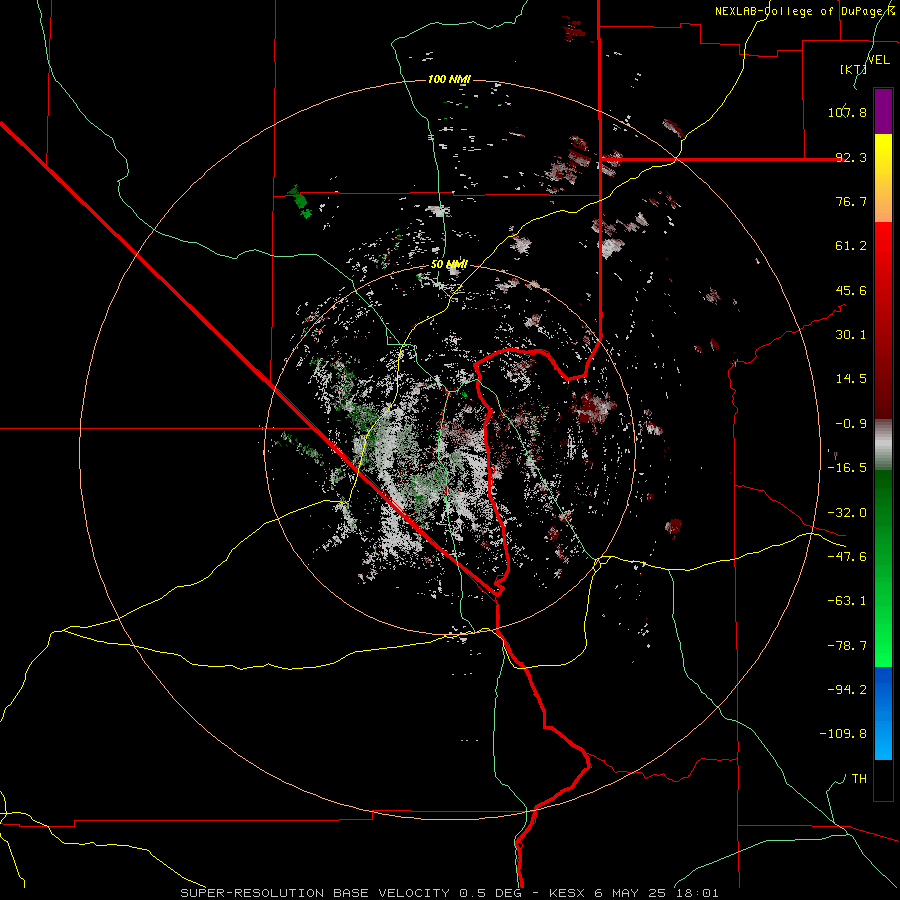Select the -78.7 legend value

[847, 646]
